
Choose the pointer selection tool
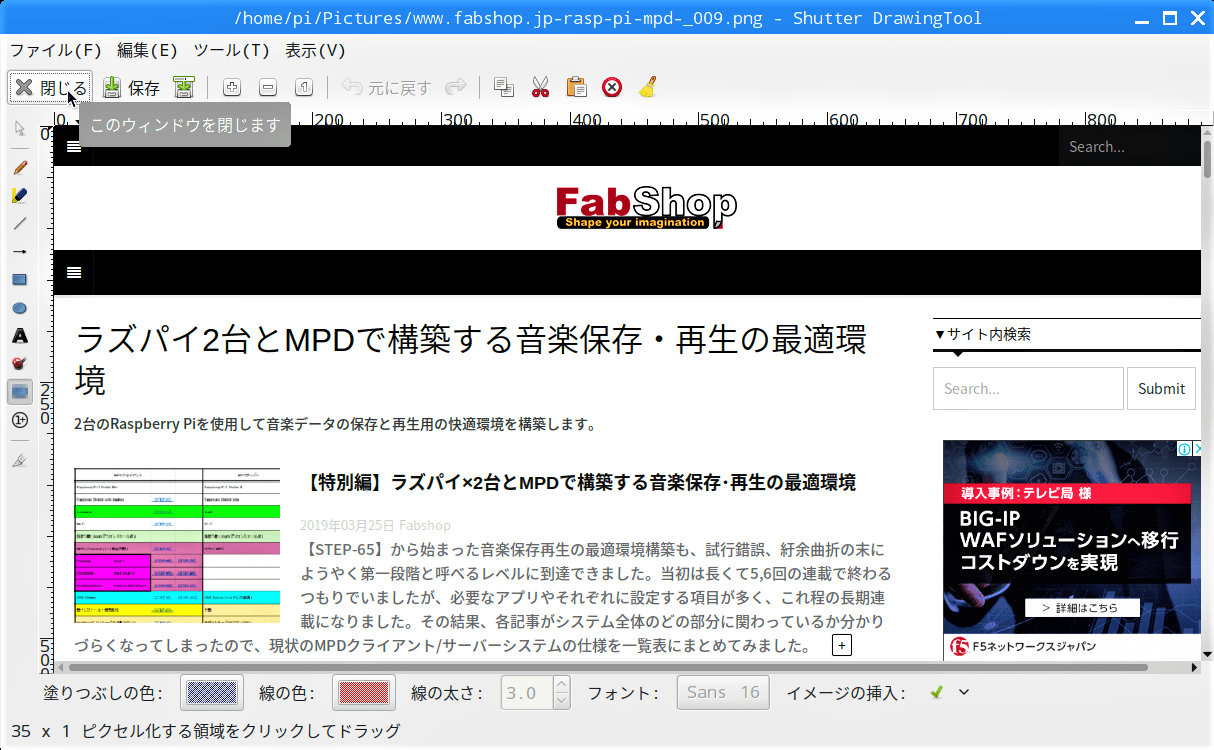(x=20, y=128)
